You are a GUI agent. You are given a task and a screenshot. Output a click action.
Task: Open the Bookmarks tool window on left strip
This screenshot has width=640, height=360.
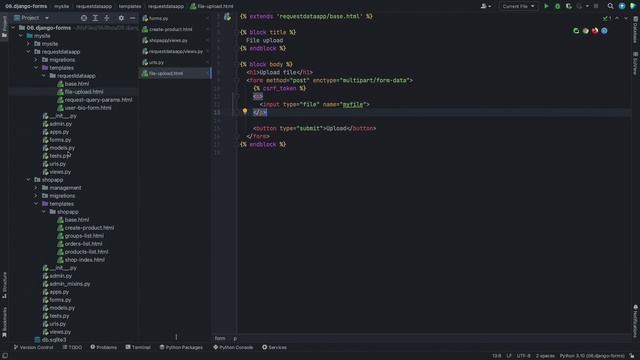4,322
